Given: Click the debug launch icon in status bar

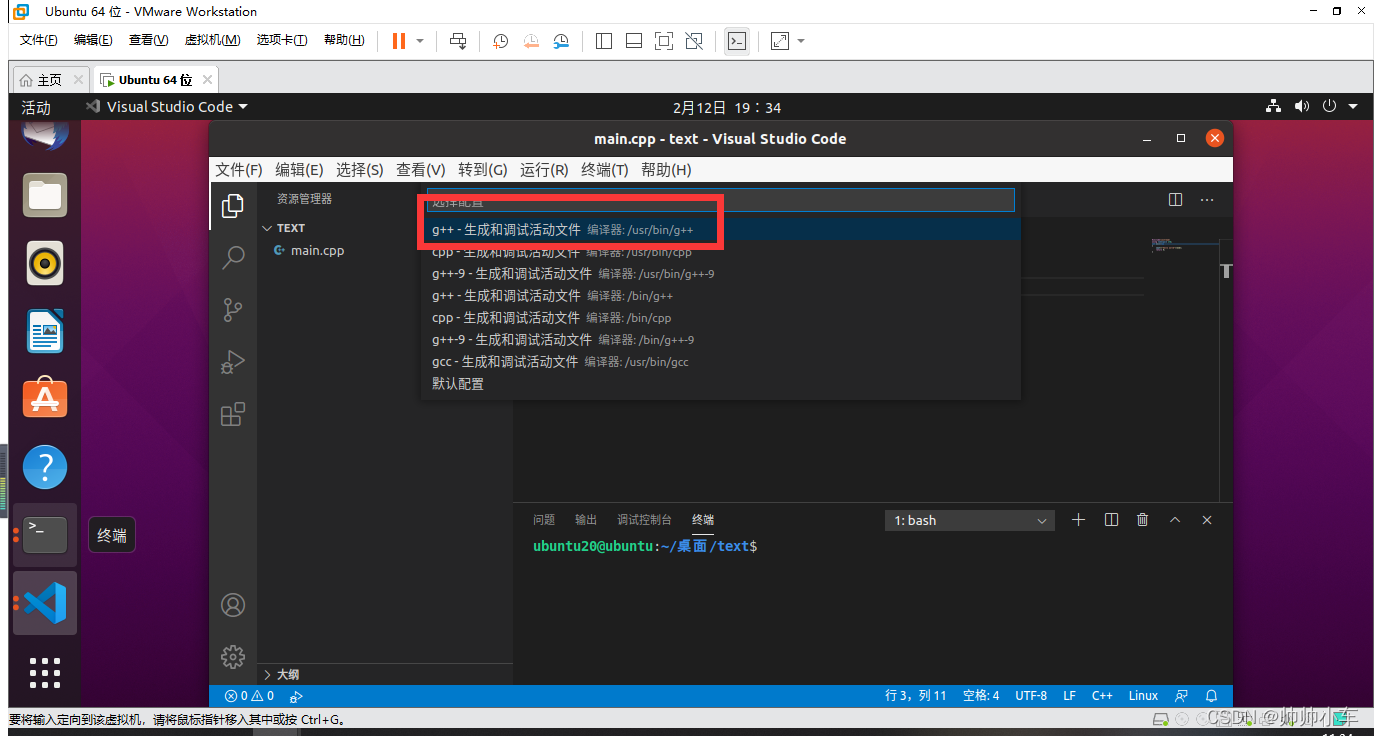Looking at the screenshot, I should 296,696.
